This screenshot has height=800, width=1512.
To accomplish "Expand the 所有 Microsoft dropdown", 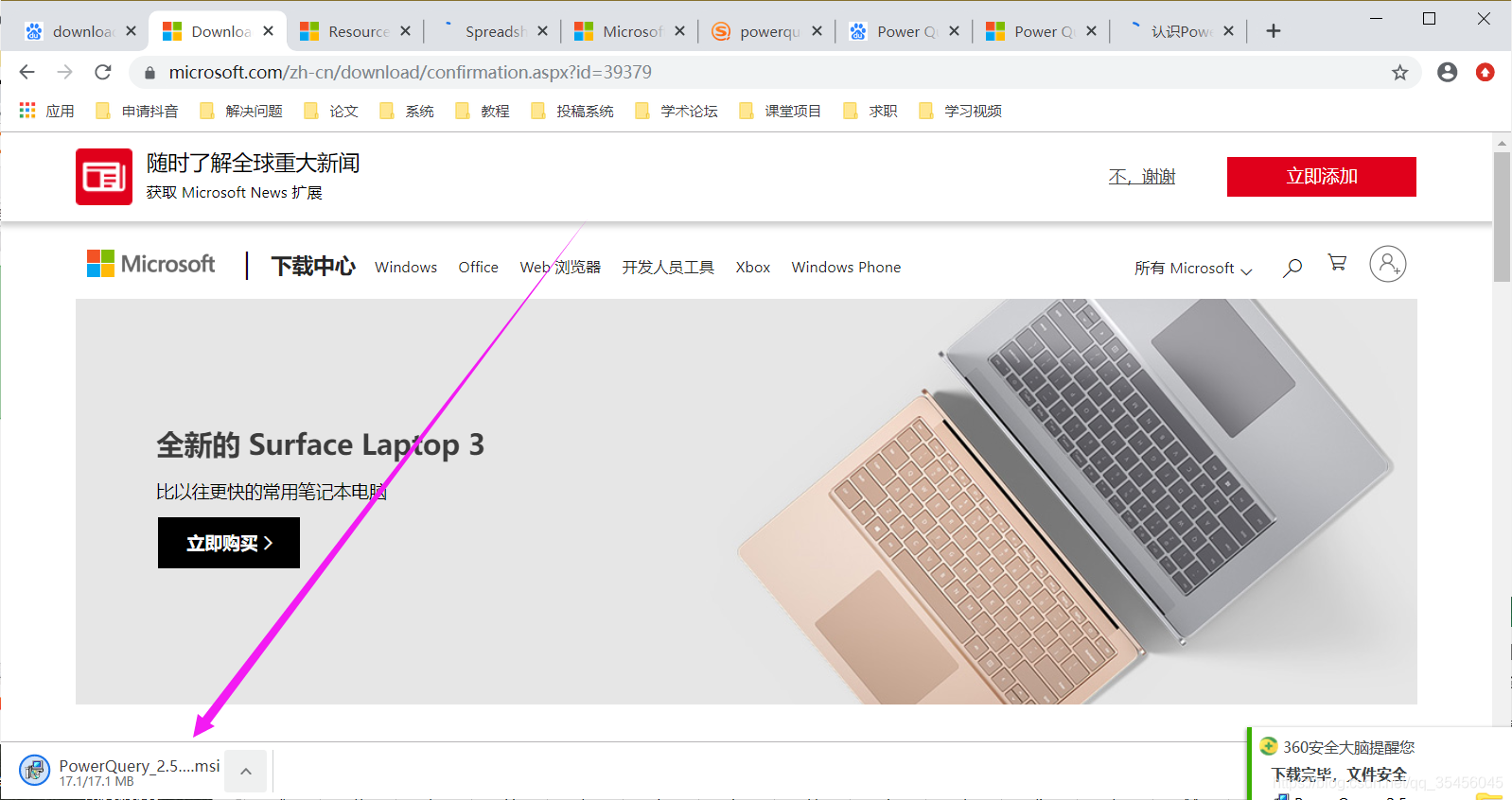I will pyautogui.click(x=1193, y=269).
